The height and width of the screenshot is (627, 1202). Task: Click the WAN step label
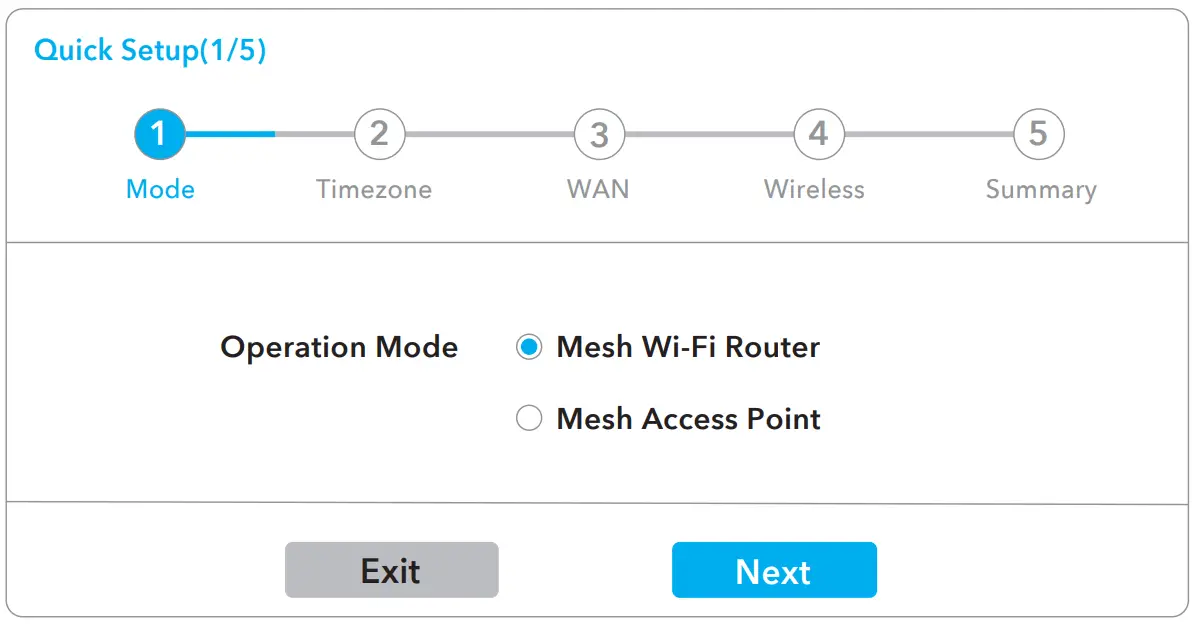click(x=598, y=190)
